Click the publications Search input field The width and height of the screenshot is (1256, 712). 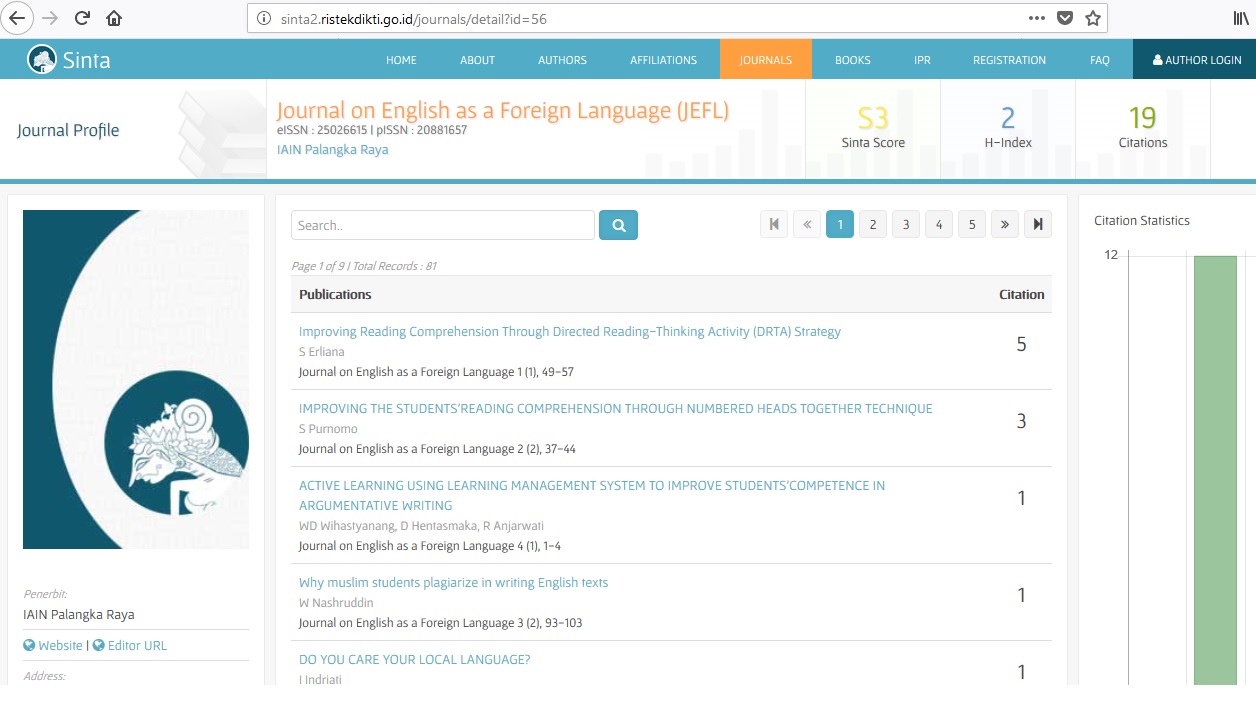pyautogui.click(x=443, y=225)
